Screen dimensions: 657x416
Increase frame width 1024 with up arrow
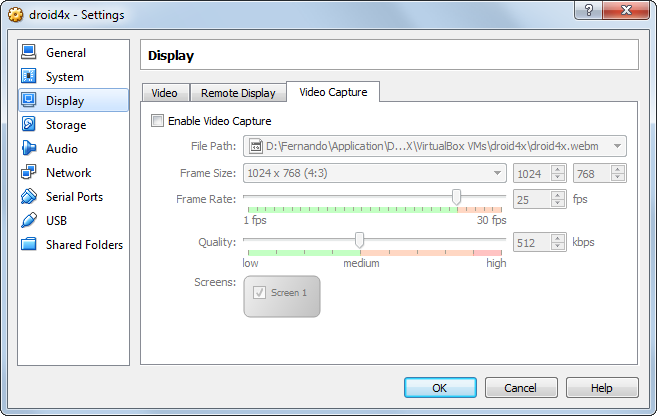click(x=557, y=169)
